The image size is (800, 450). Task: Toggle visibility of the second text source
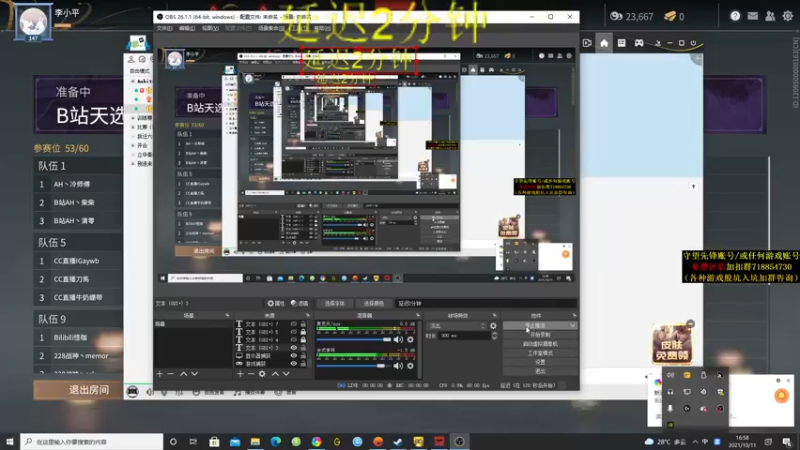pos(293,332)
